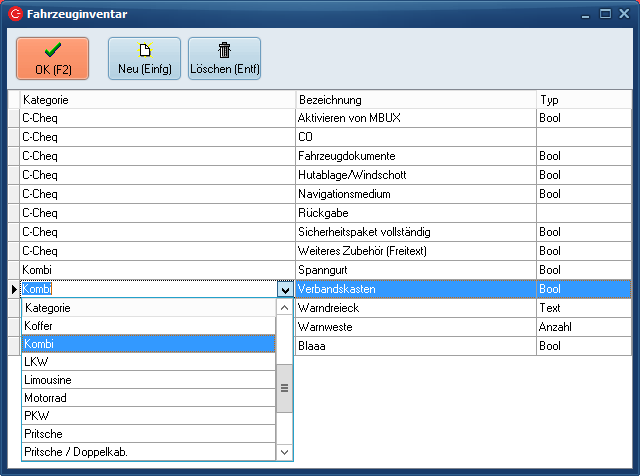Click the Kategorie column header

158,100
